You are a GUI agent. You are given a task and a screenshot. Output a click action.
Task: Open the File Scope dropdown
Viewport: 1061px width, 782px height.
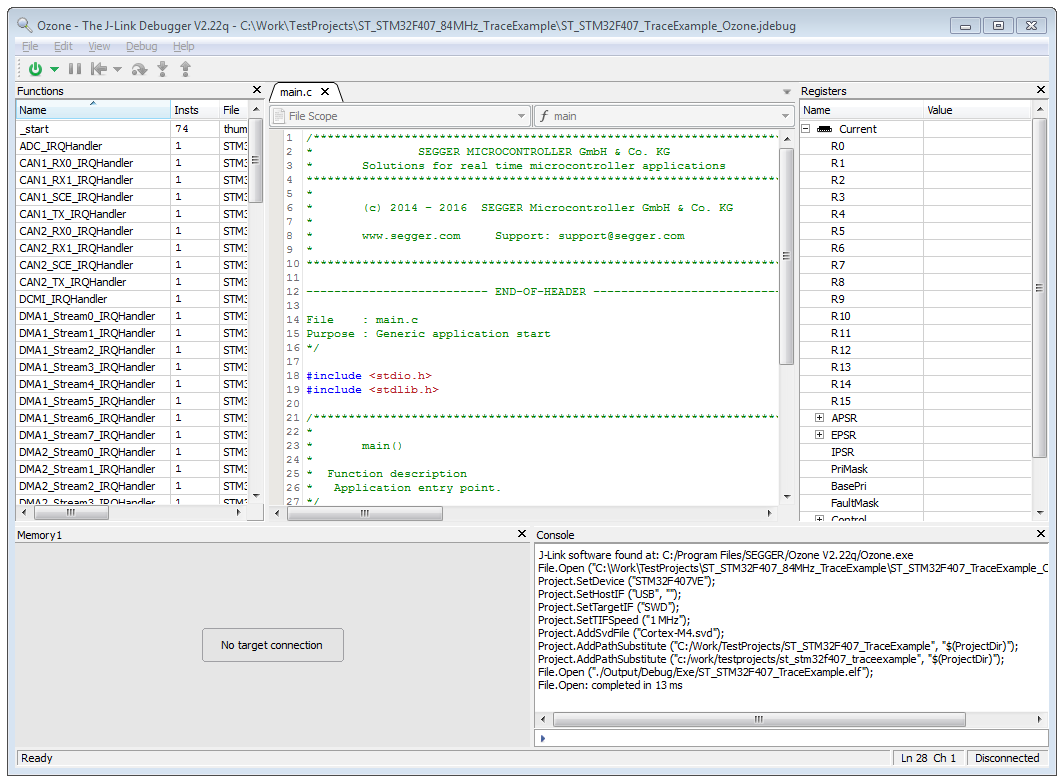click(x=400, y=116)
